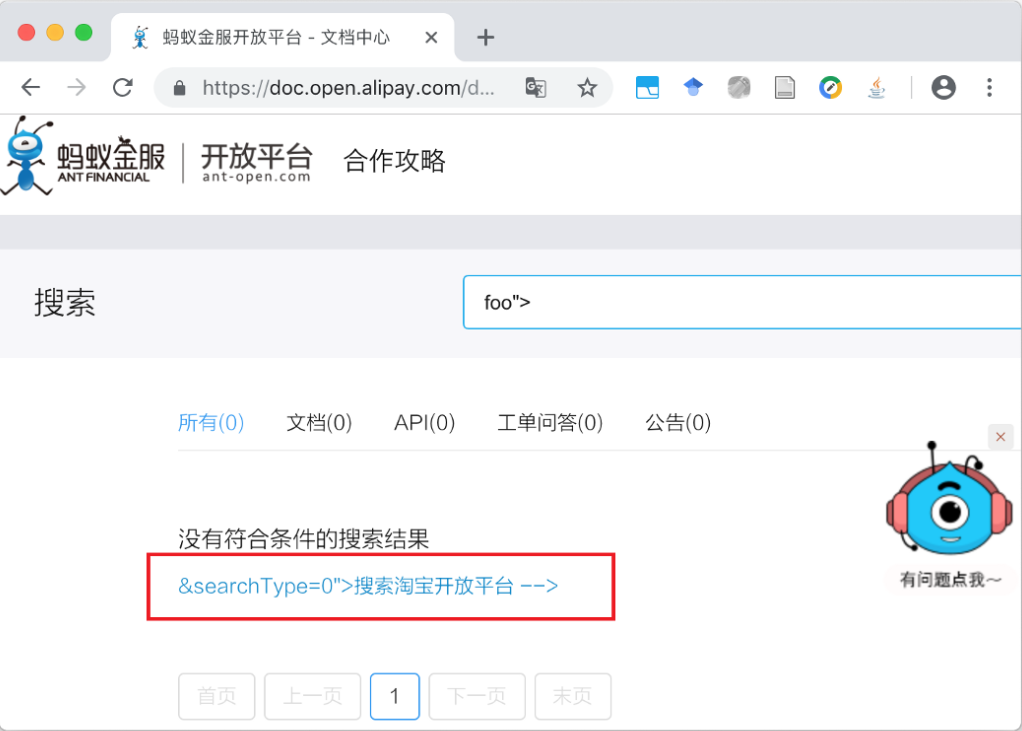
Task: Click the green macOS fullscreen window button
Action: coord(83,33)
